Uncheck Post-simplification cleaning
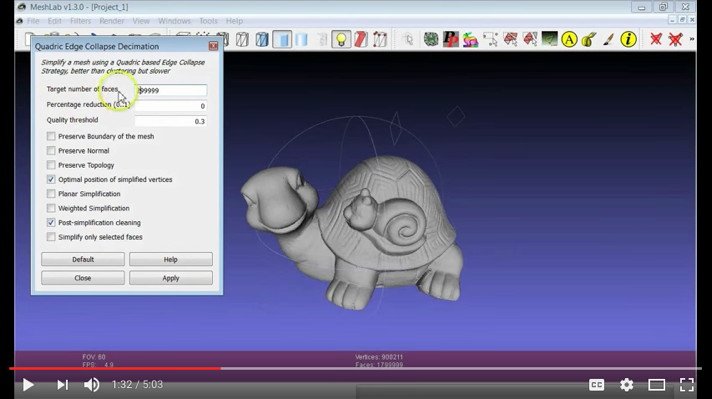This screenshot has width=712, height=399. (51, 223)
